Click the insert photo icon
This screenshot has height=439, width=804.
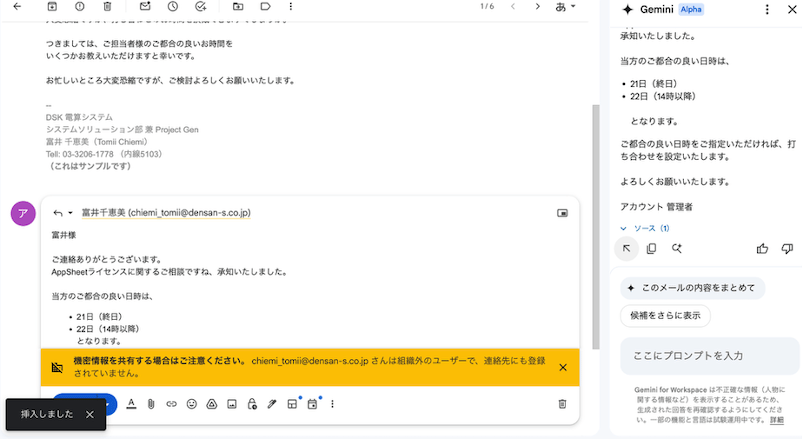point(231,404)
